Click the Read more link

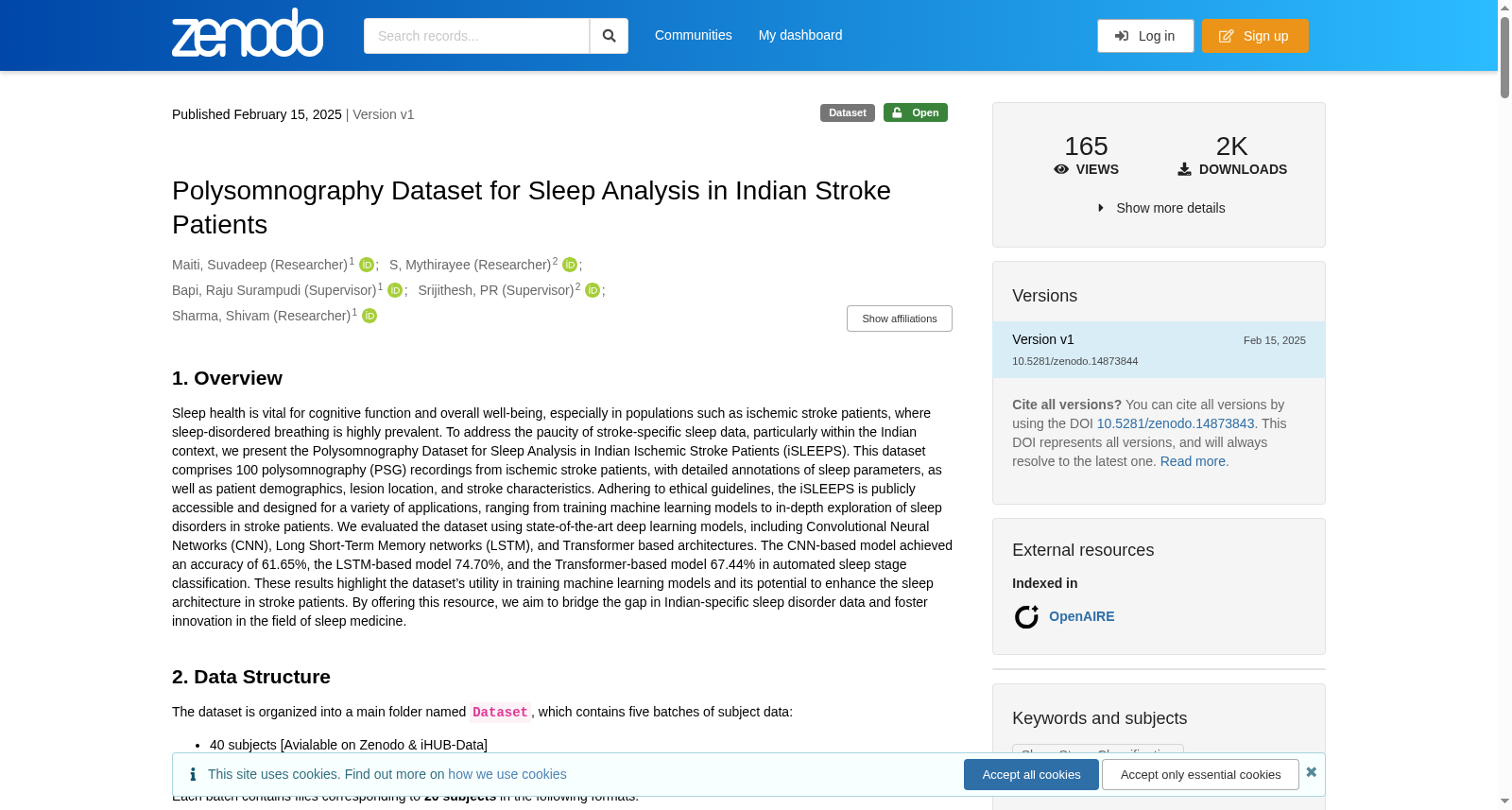[1193, 461]
